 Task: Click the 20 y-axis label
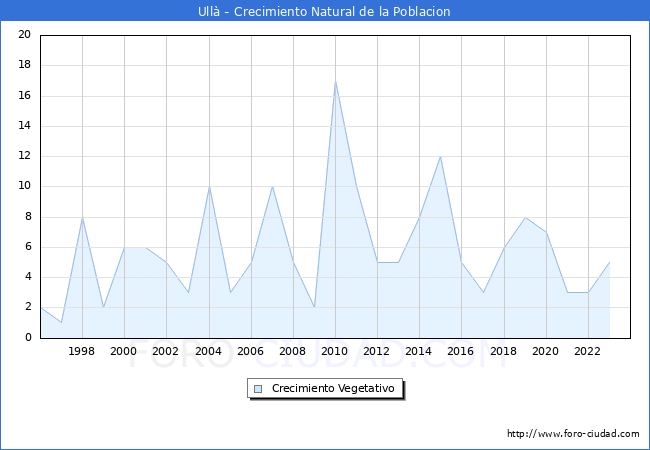click(x=24, y=35)
